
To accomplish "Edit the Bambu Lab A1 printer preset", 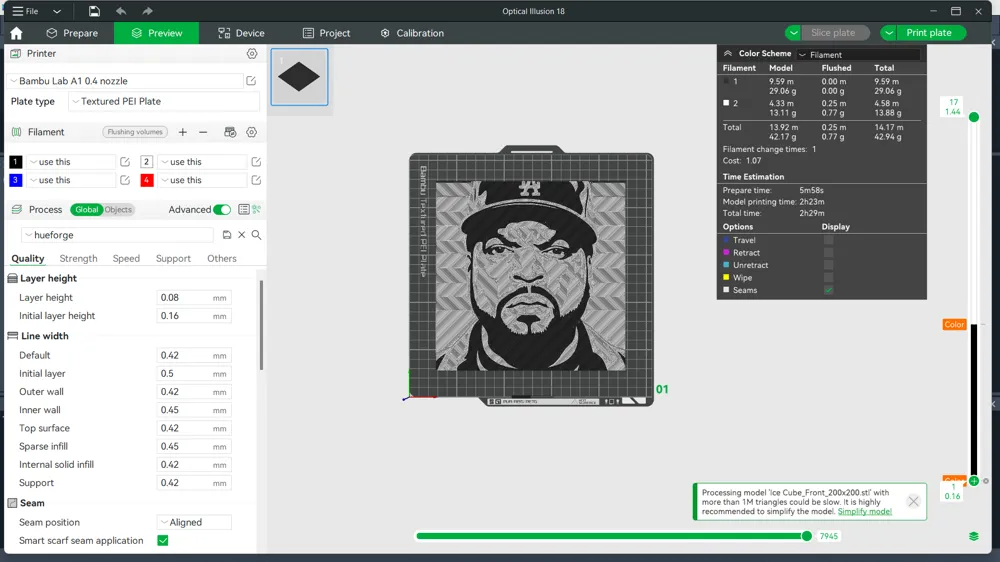I will coord(251,81).
